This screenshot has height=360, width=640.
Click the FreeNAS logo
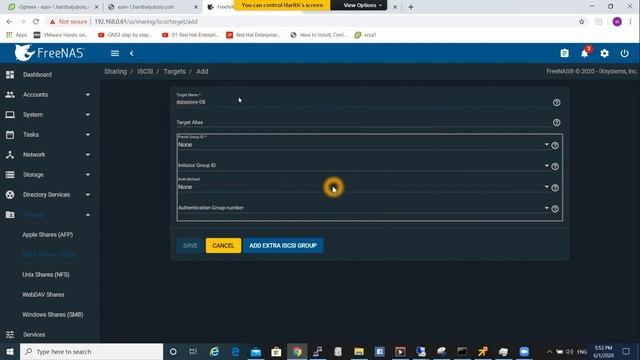click(x=49, y=53)
